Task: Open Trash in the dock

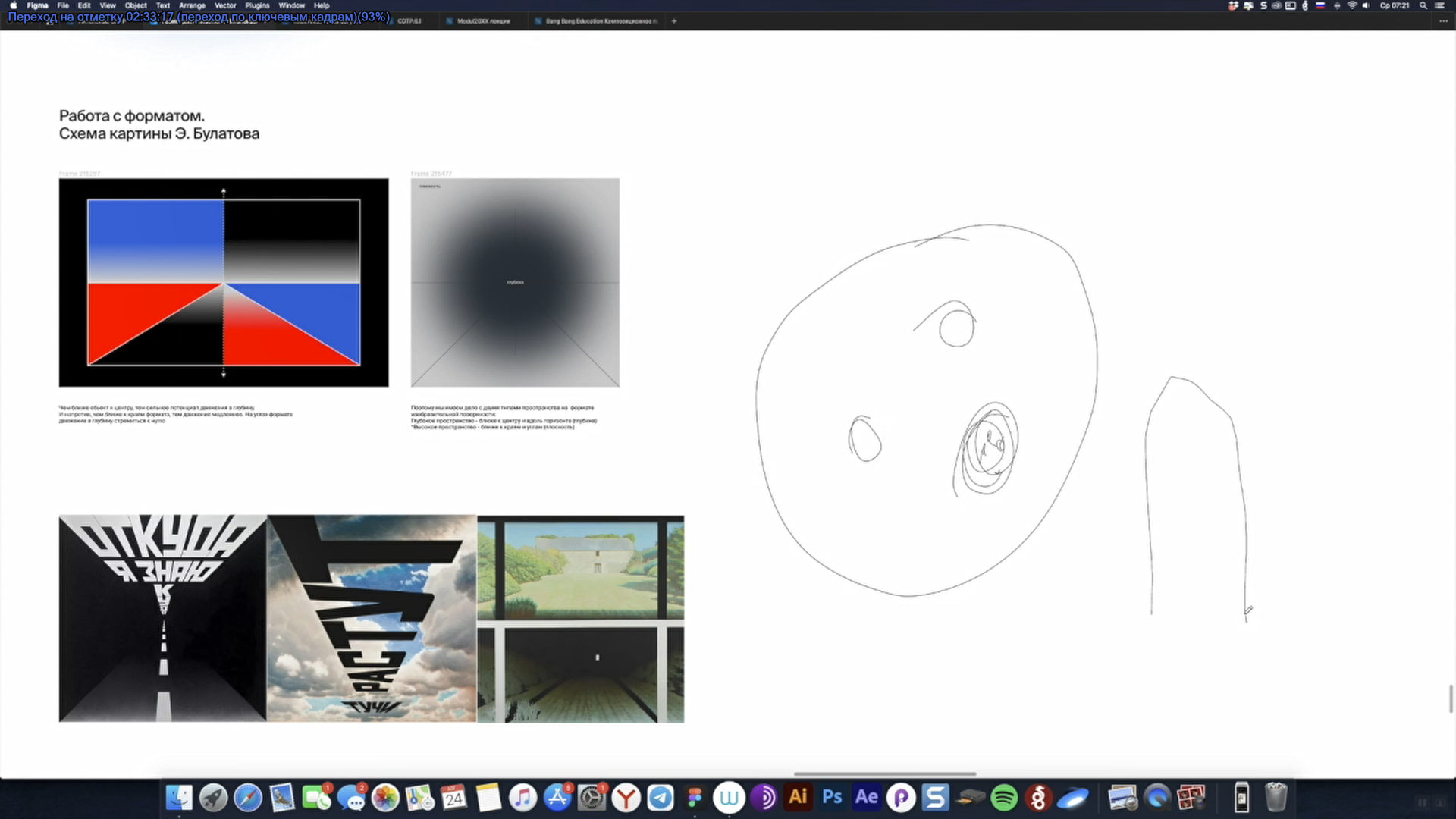Action: (1276, 798)
